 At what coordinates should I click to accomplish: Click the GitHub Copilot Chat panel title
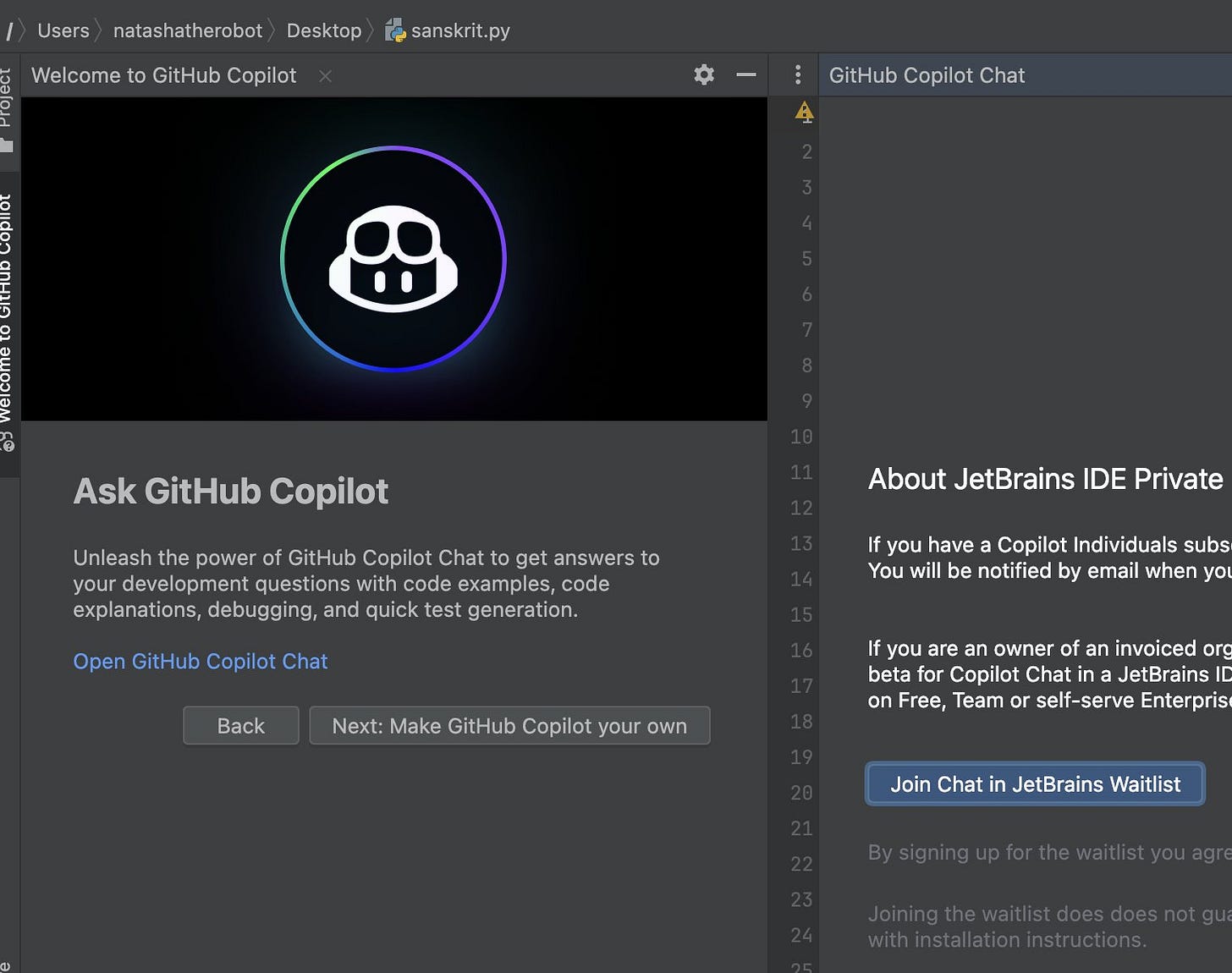tap(927, 75)
